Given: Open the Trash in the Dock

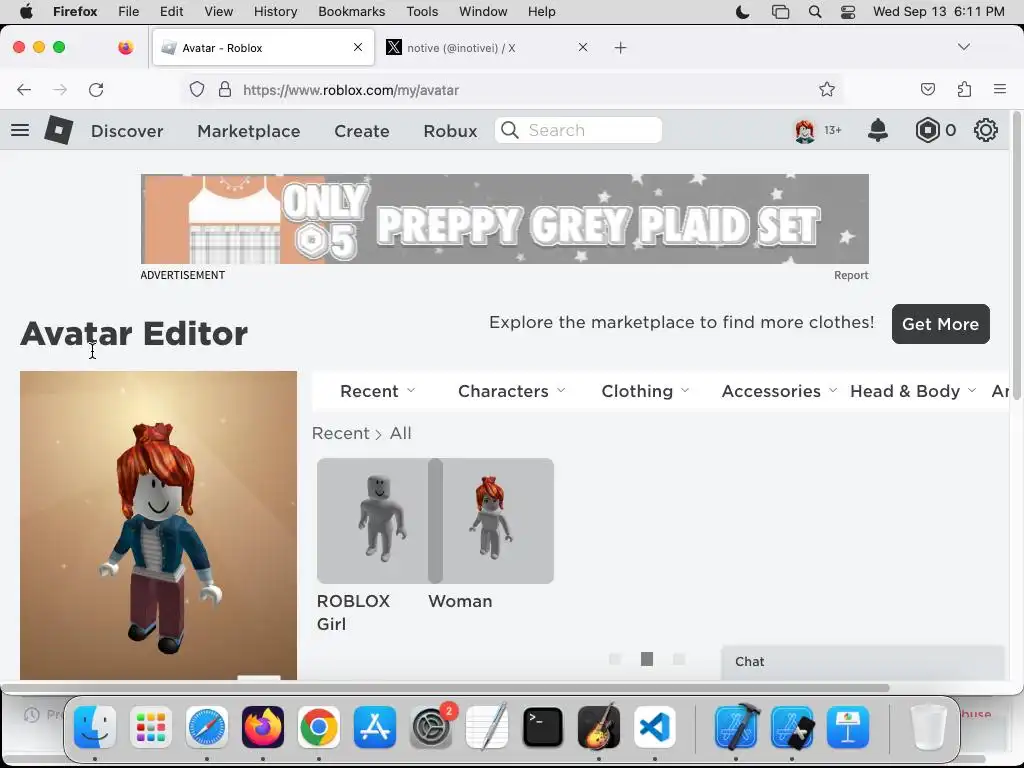Looking at the screenshot, I should pos(928,727).
